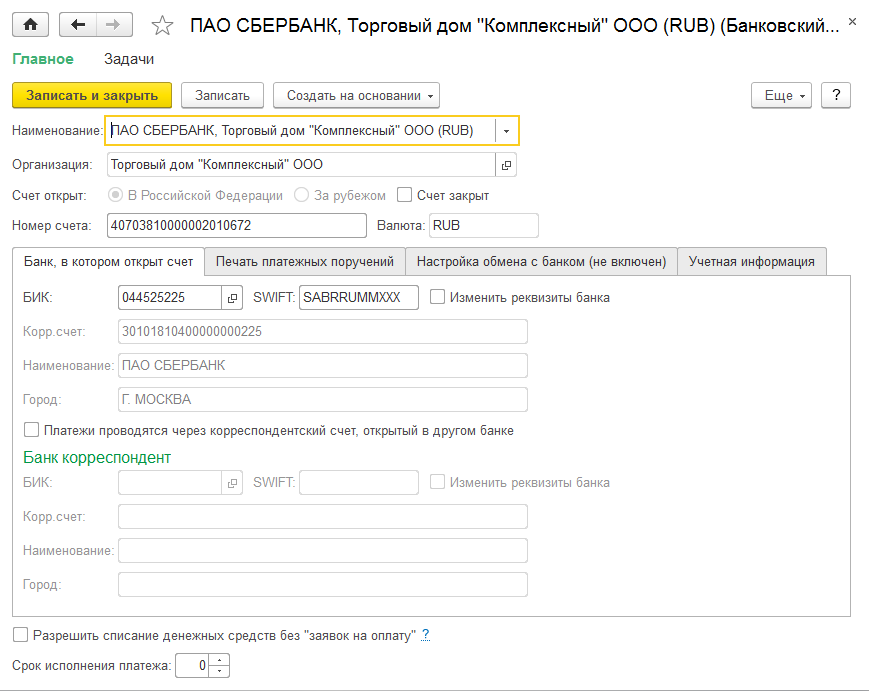Click the 'Банк корреспондент' heading
Image resolution: width=869 pixels, height=691 pixels.
point(97,458)
